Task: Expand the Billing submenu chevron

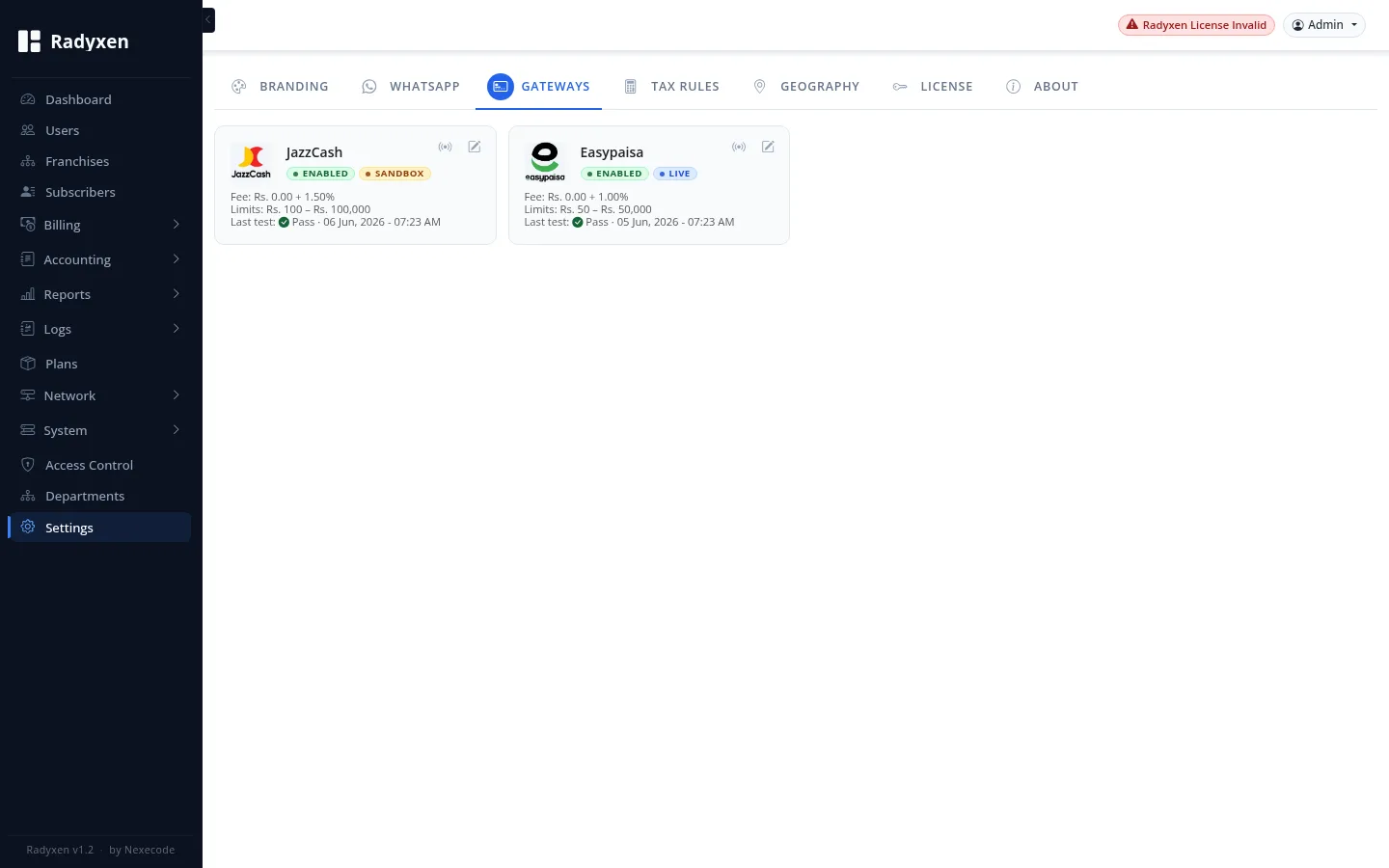Action: point(176,224)
